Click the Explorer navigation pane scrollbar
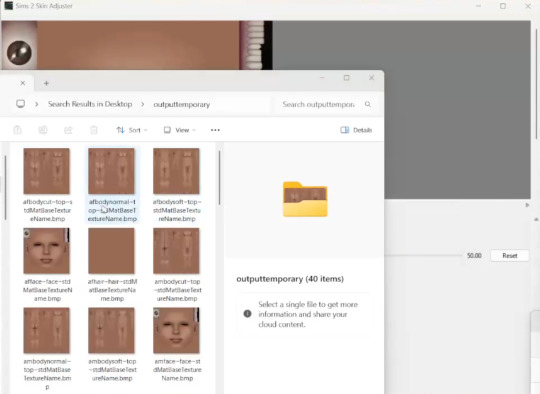Screen dimensions: 540x394 5,188
